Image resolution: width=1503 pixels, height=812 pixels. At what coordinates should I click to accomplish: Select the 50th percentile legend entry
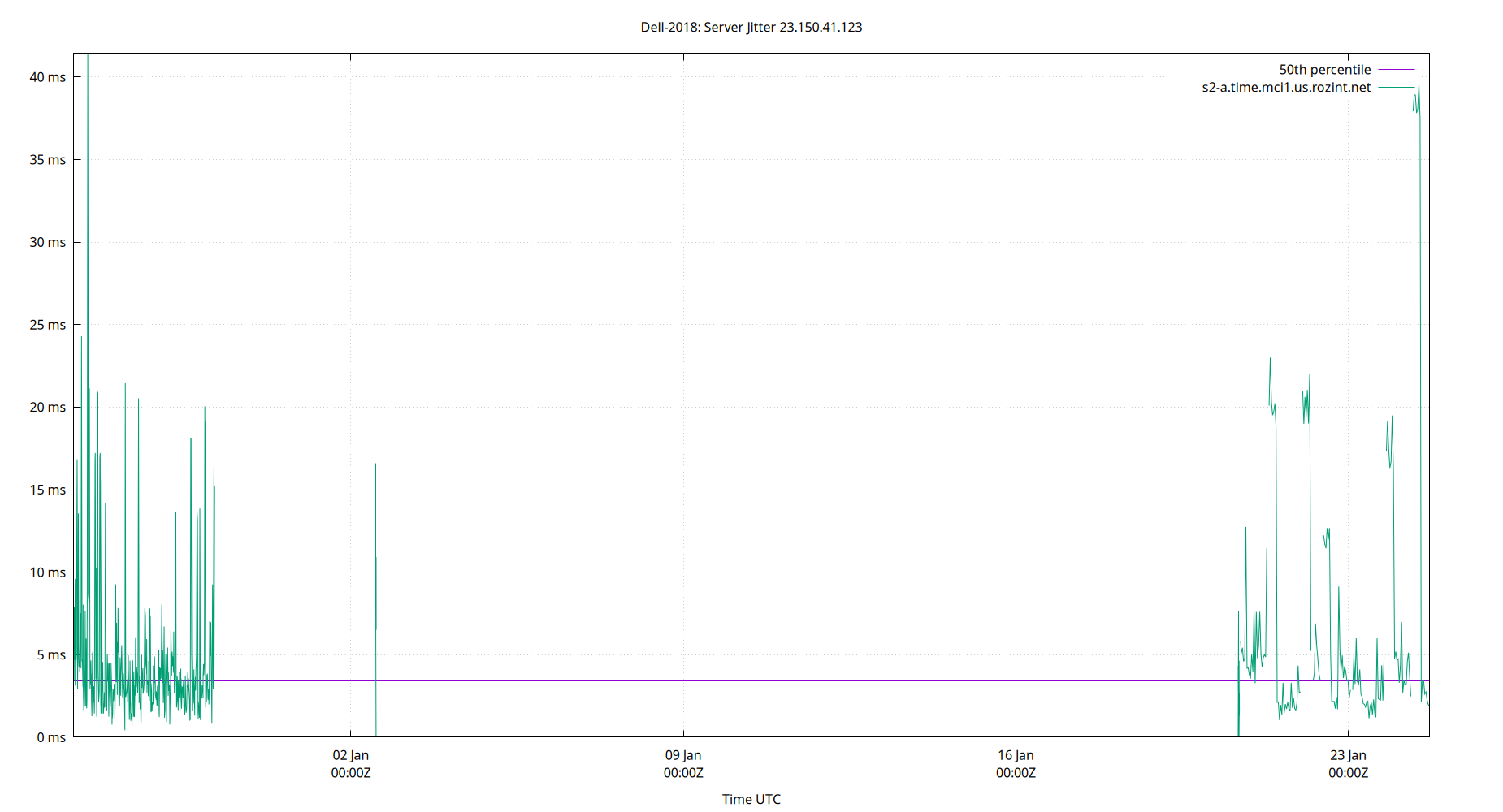coord(1324,69)
